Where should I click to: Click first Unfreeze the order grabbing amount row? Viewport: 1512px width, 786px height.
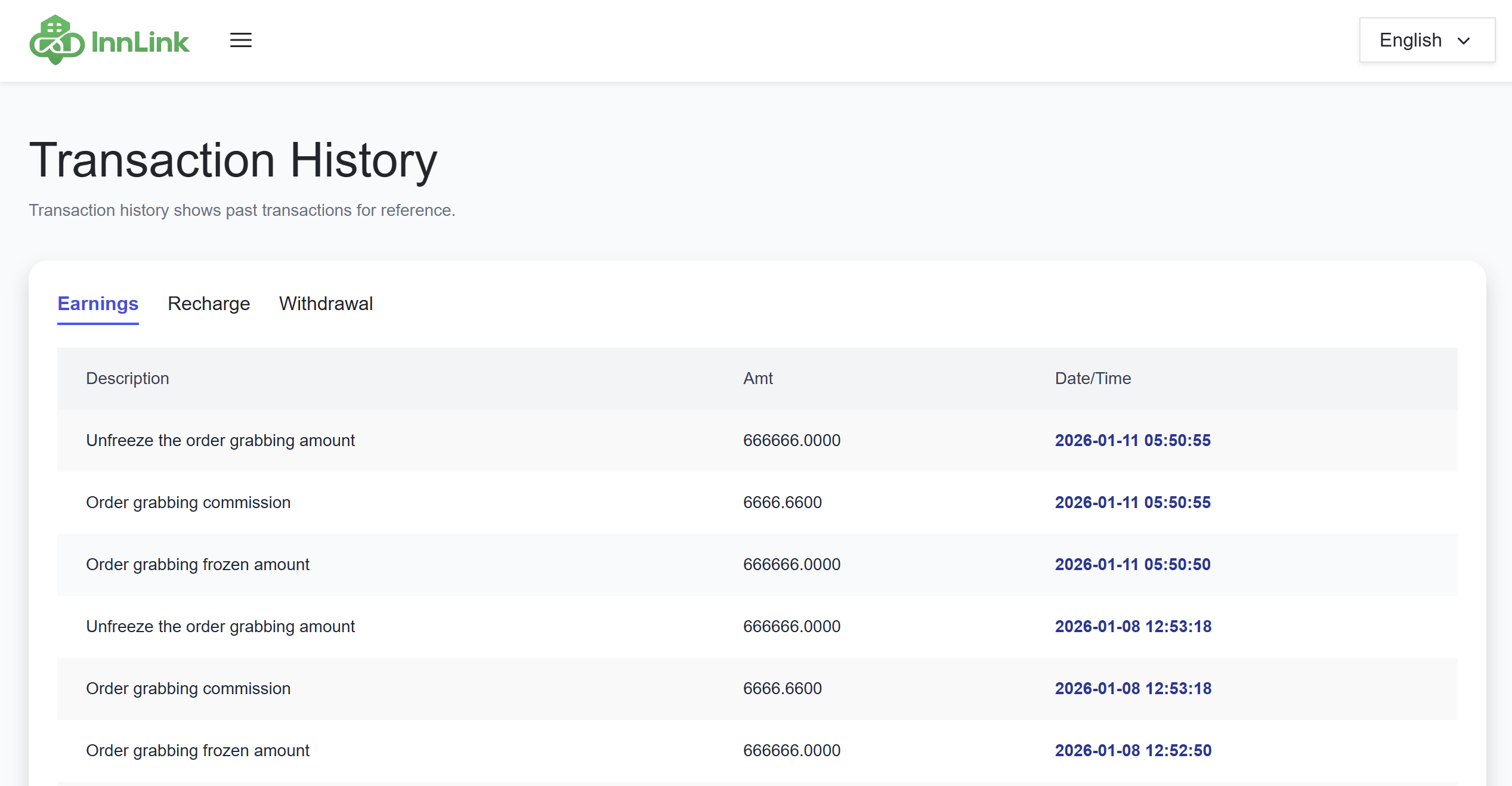point(220,440)
